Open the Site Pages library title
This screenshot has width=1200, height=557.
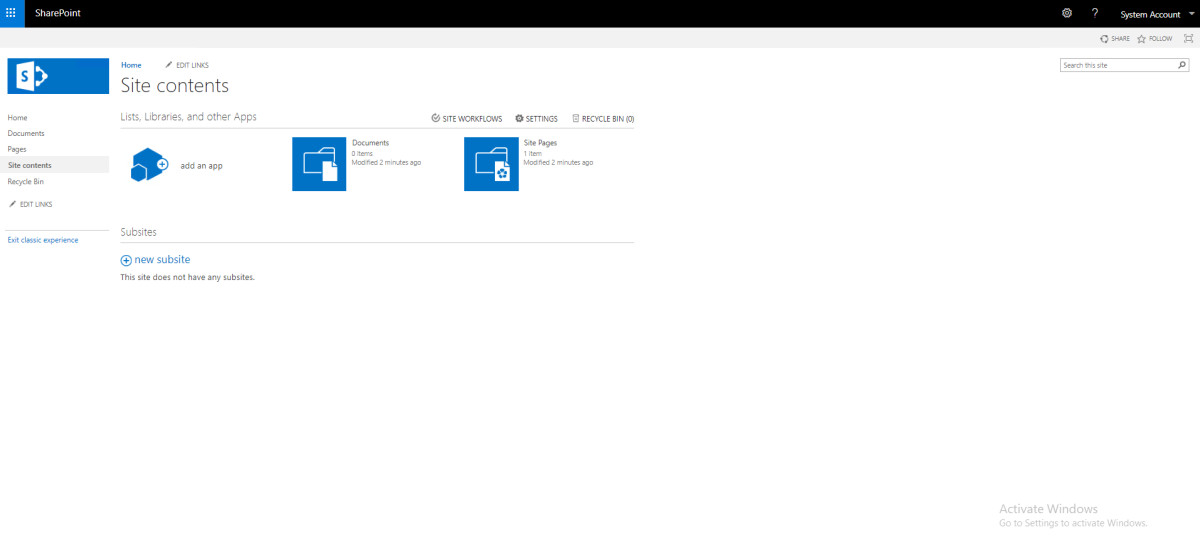coord(541,143)
